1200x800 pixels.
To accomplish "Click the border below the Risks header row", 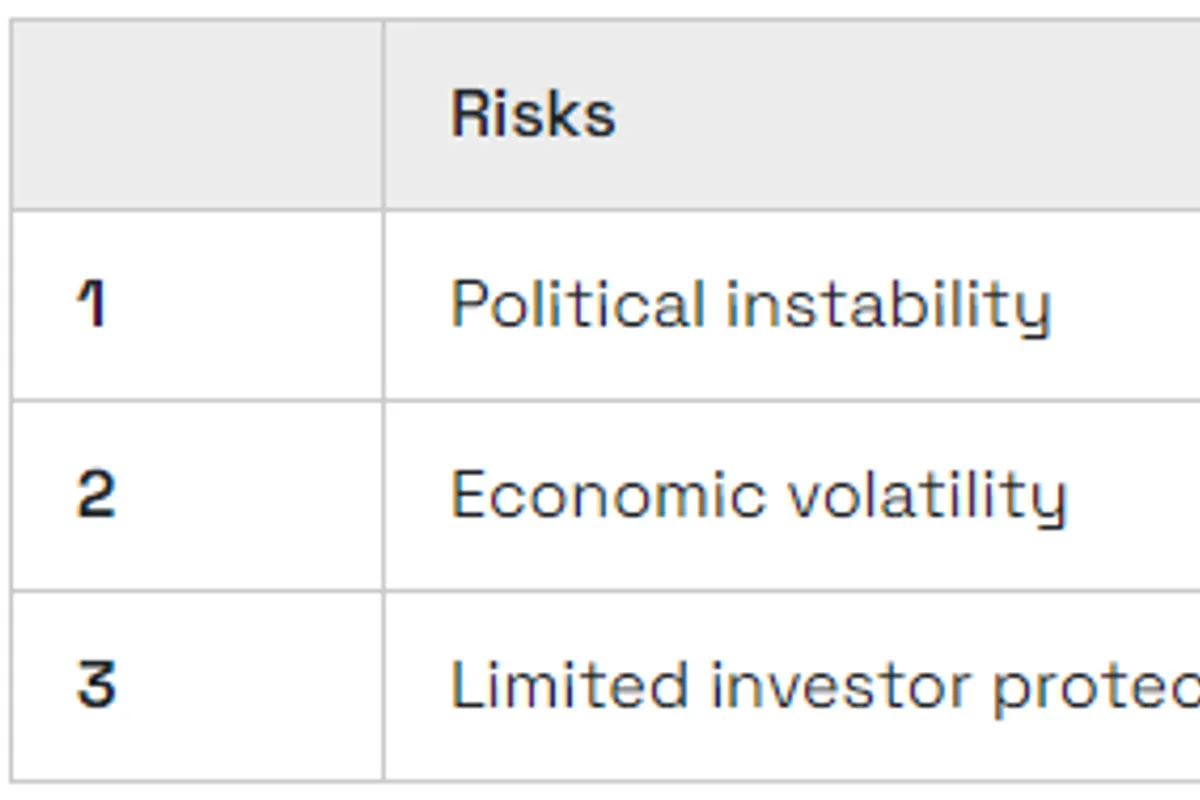I will coord(790,210).
